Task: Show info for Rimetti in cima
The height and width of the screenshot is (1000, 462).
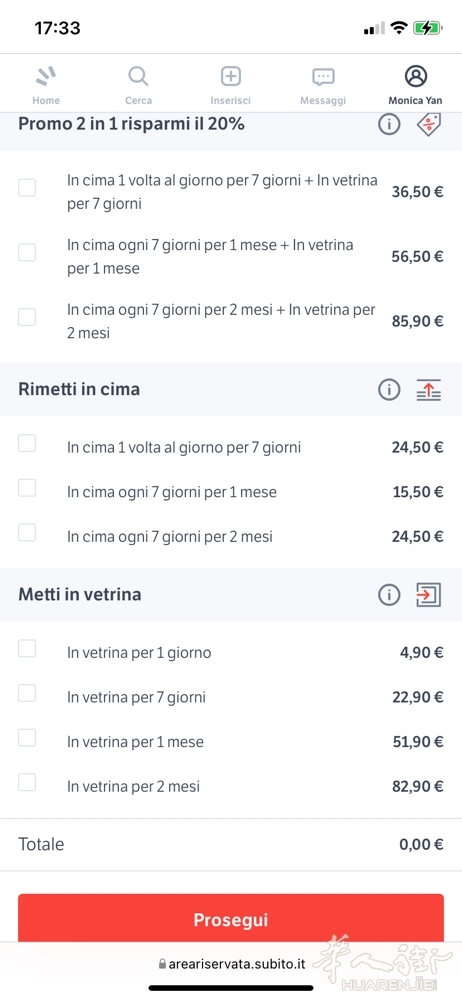Action: pyautogui.click(x=389, y=389)
